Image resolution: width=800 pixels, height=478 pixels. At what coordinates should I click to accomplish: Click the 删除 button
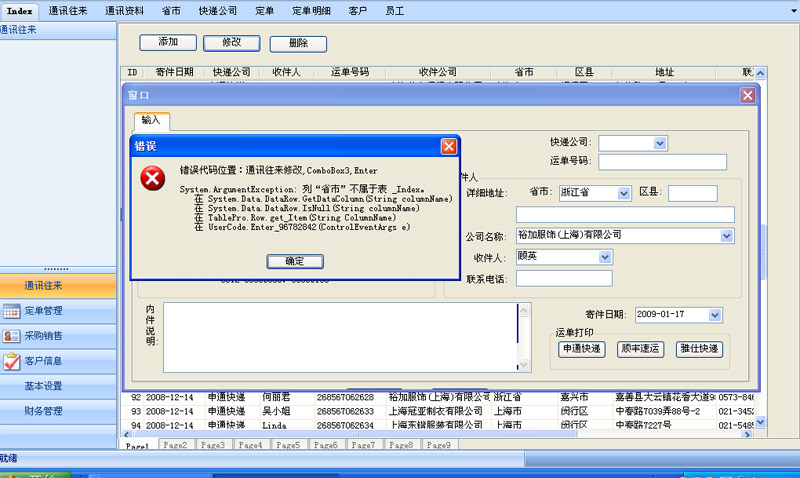298,44
